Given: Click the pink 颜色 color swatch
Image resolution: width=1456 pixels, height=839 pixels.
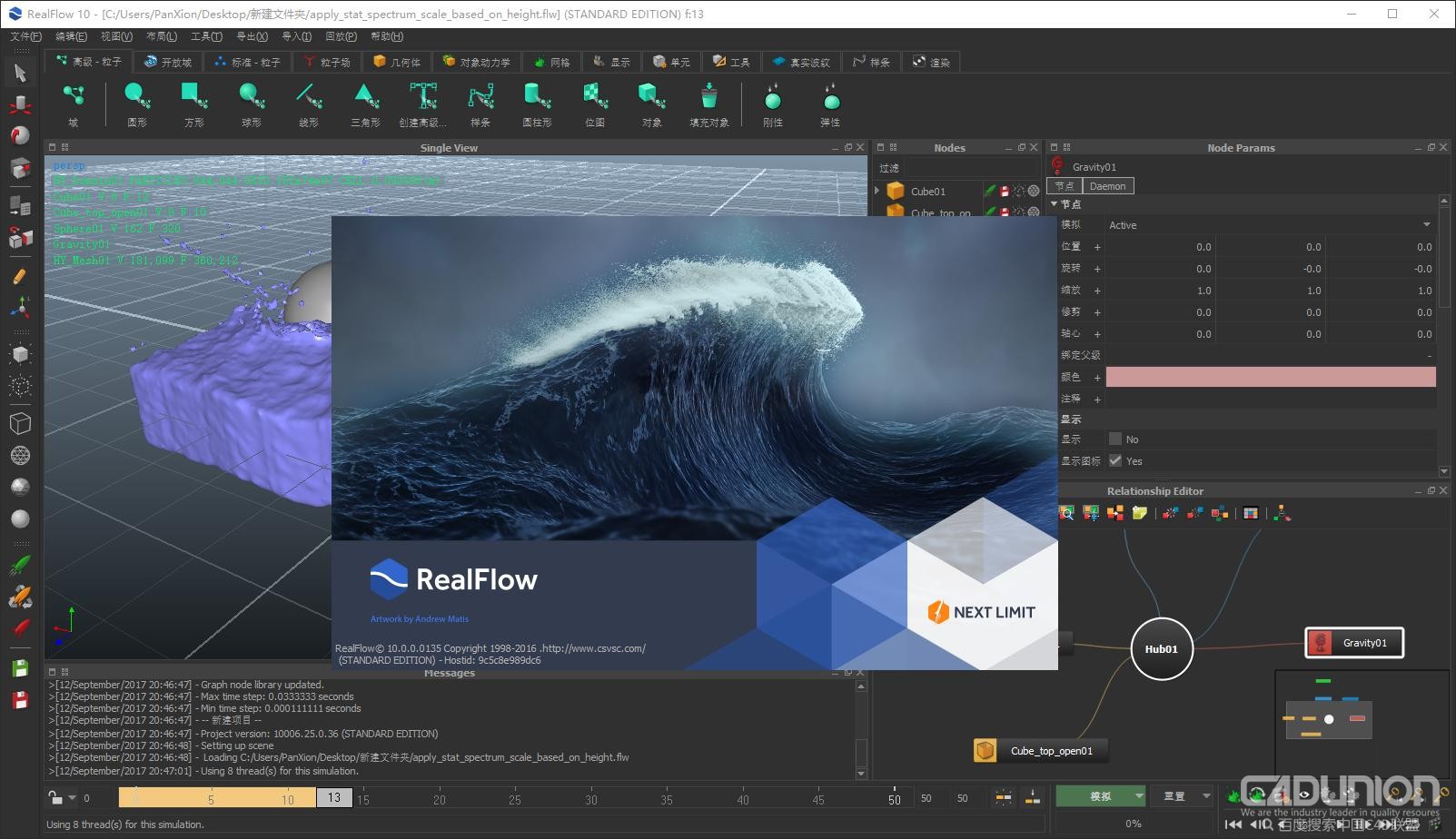Looking at the screenshot, I should click(1271, 377).
